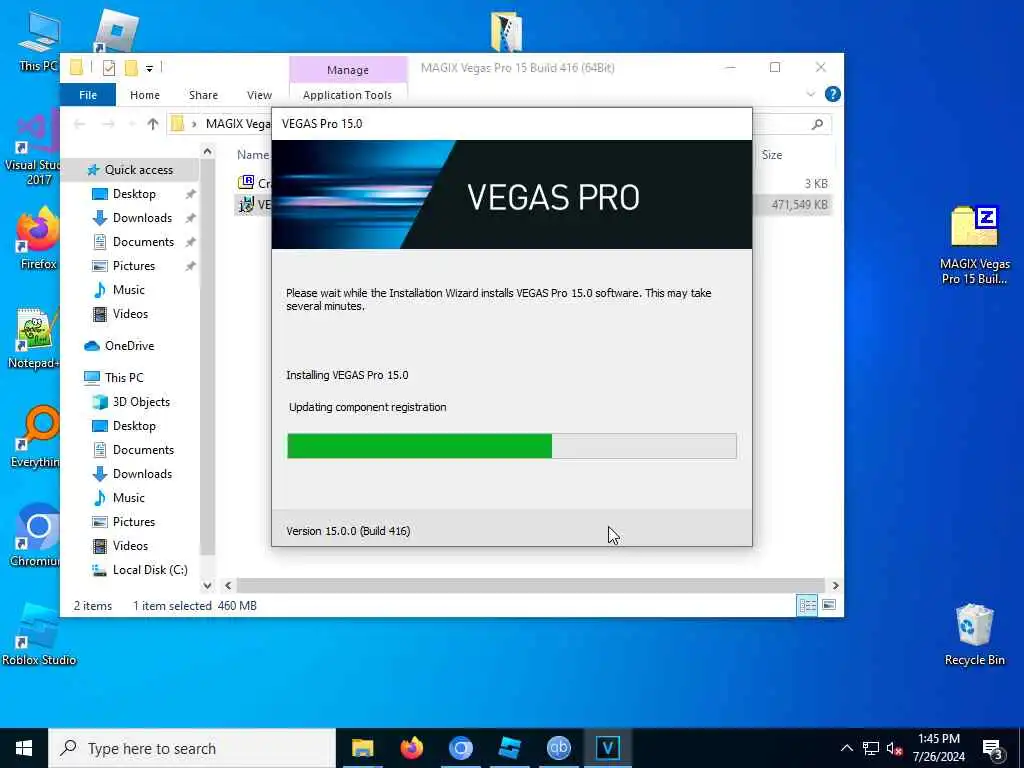Click the VEGAS Pro installer taskbar icon

click(607, 748)
